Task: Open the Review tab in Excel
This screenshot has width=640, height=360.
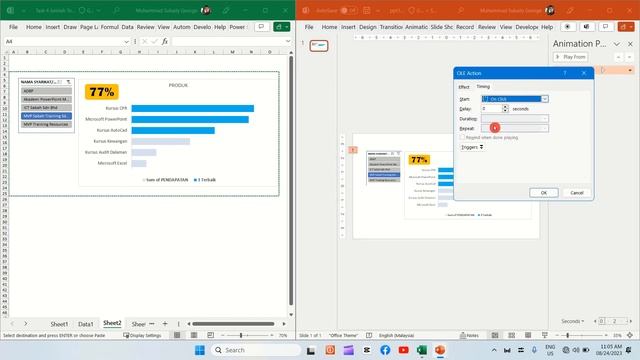Action: [145, 27]
